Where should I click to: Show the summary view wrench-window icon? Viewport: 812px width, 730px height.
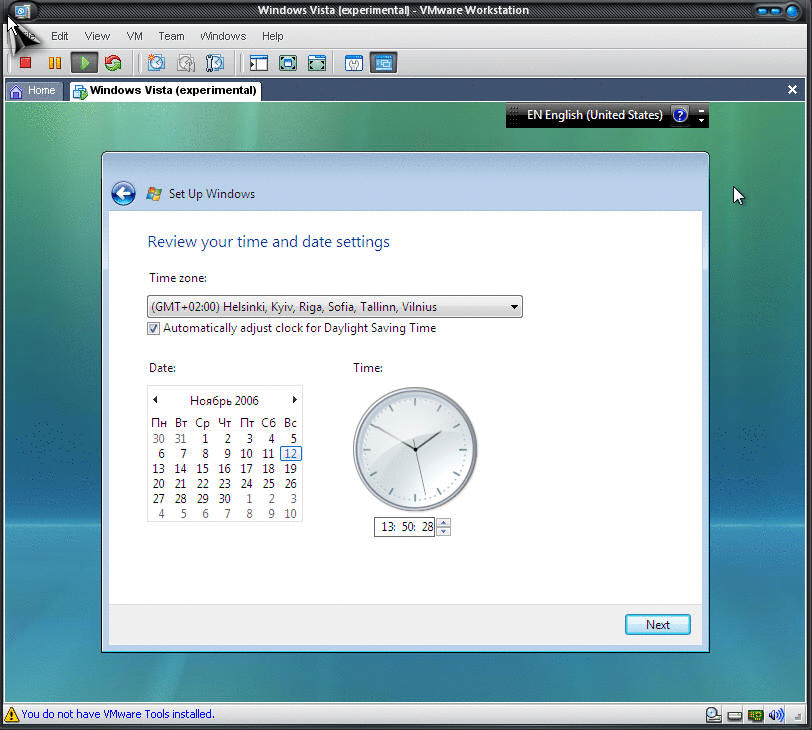click(354, 63)
